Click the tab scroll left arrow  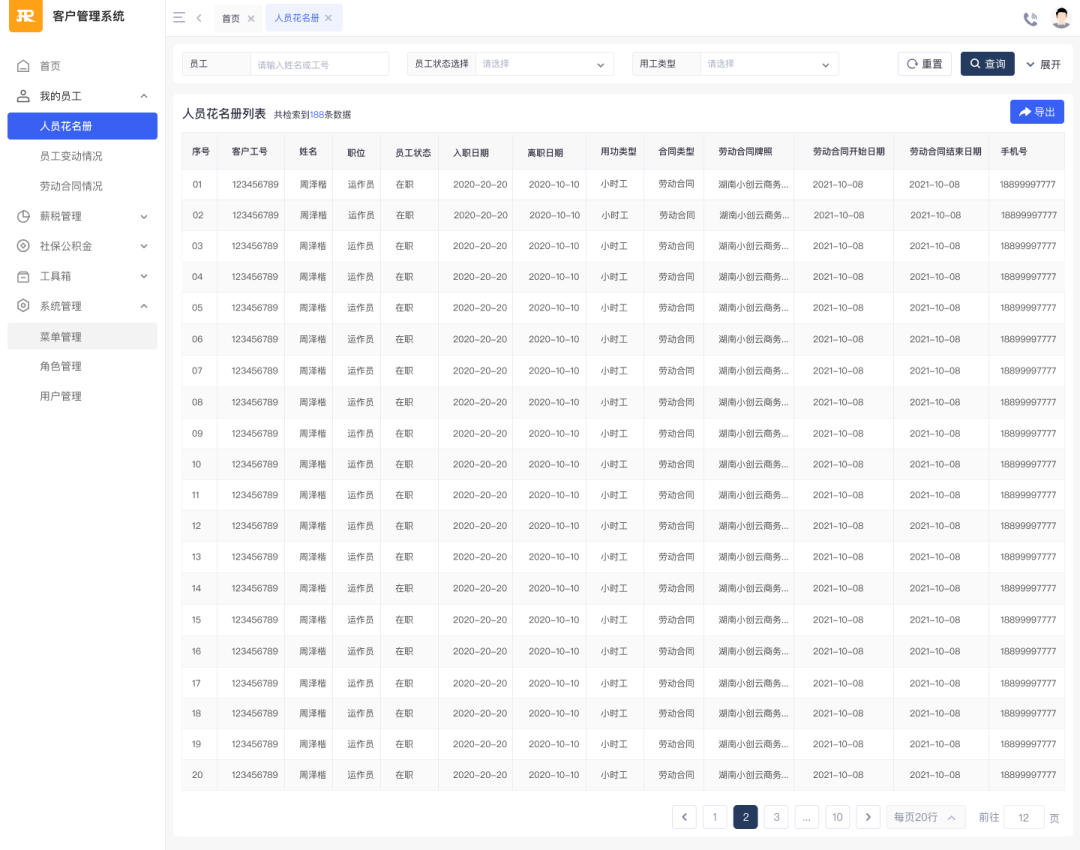(x=199, y=18)
